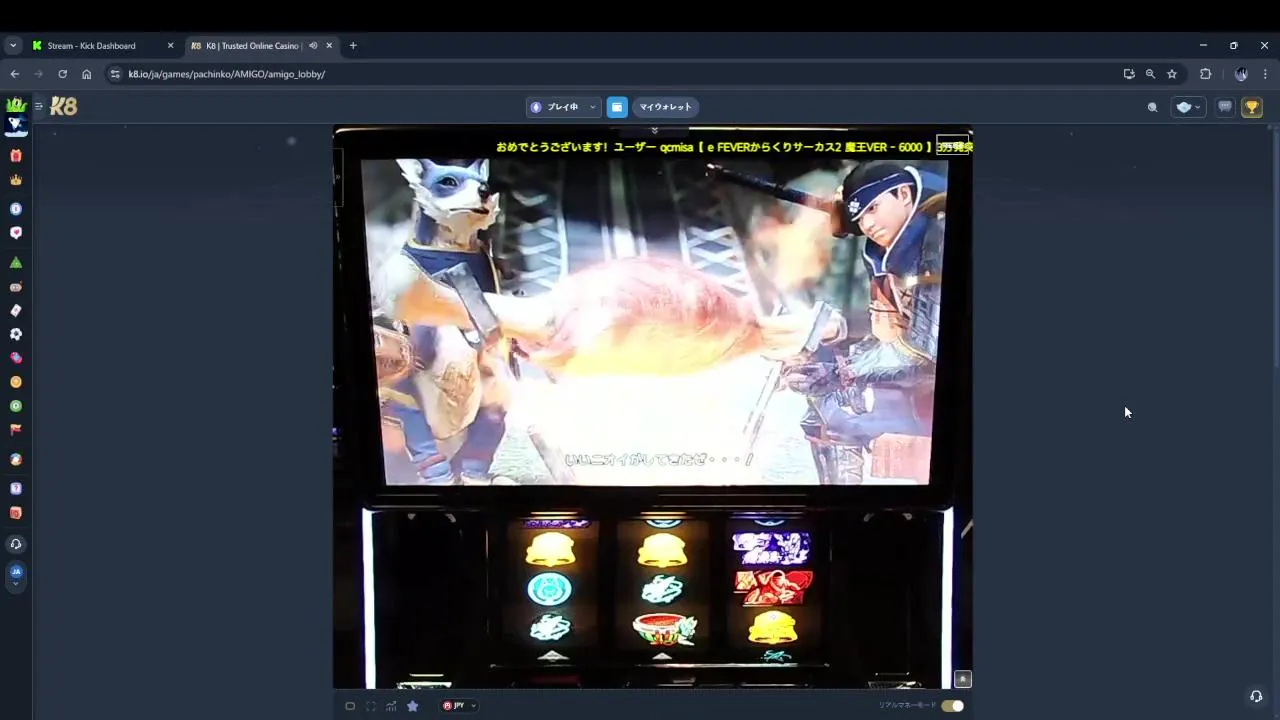This screenshot has width=1280, height=720.
Task: Open game statistics chart icon
Action: [391, 706]
